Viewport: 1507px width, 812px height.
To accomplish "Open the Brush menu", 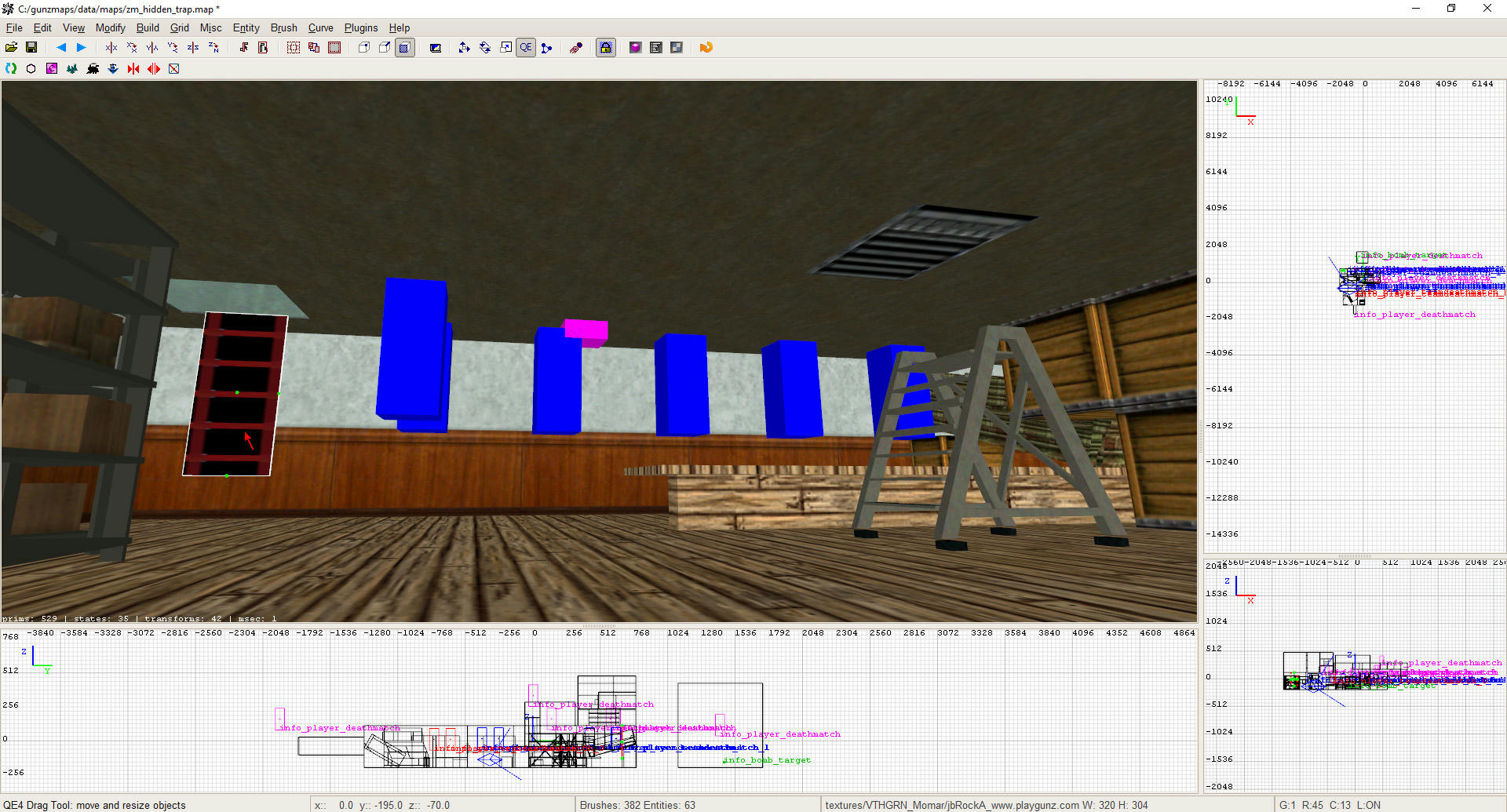I will (283, 27).
